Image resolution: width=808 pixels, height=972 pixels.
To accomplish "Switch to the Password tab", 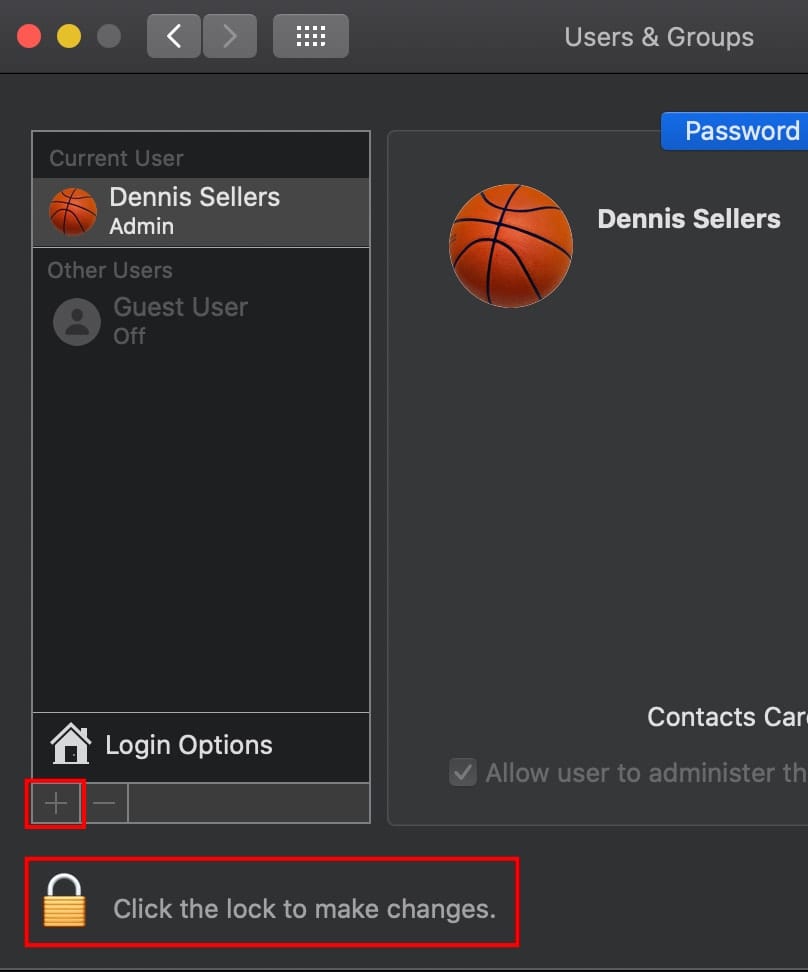I will [741, 131].
